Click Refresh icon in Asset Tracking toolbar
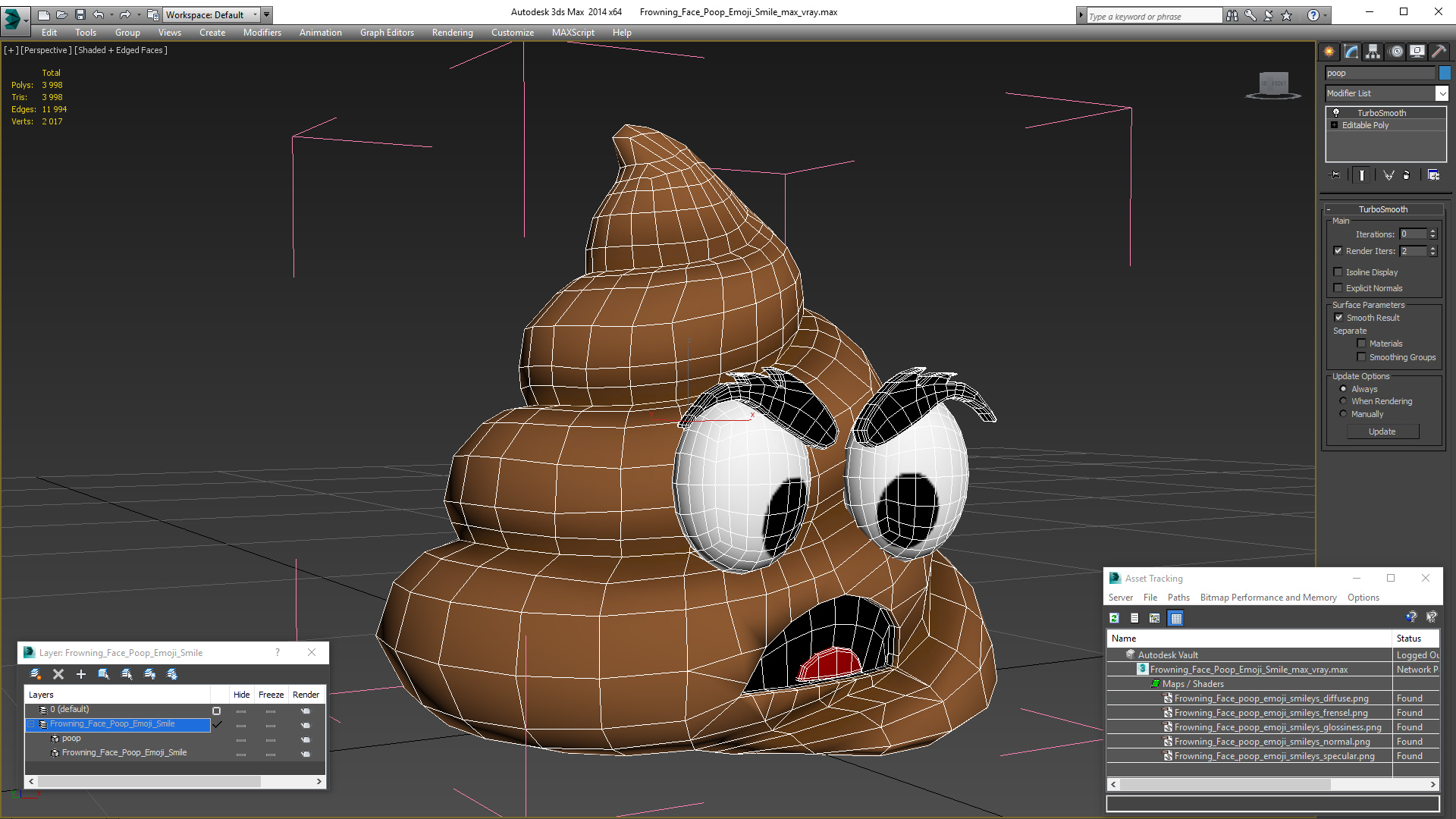Image resolution: width=1456 pixels, height=819 pixels. (1114, 619)
